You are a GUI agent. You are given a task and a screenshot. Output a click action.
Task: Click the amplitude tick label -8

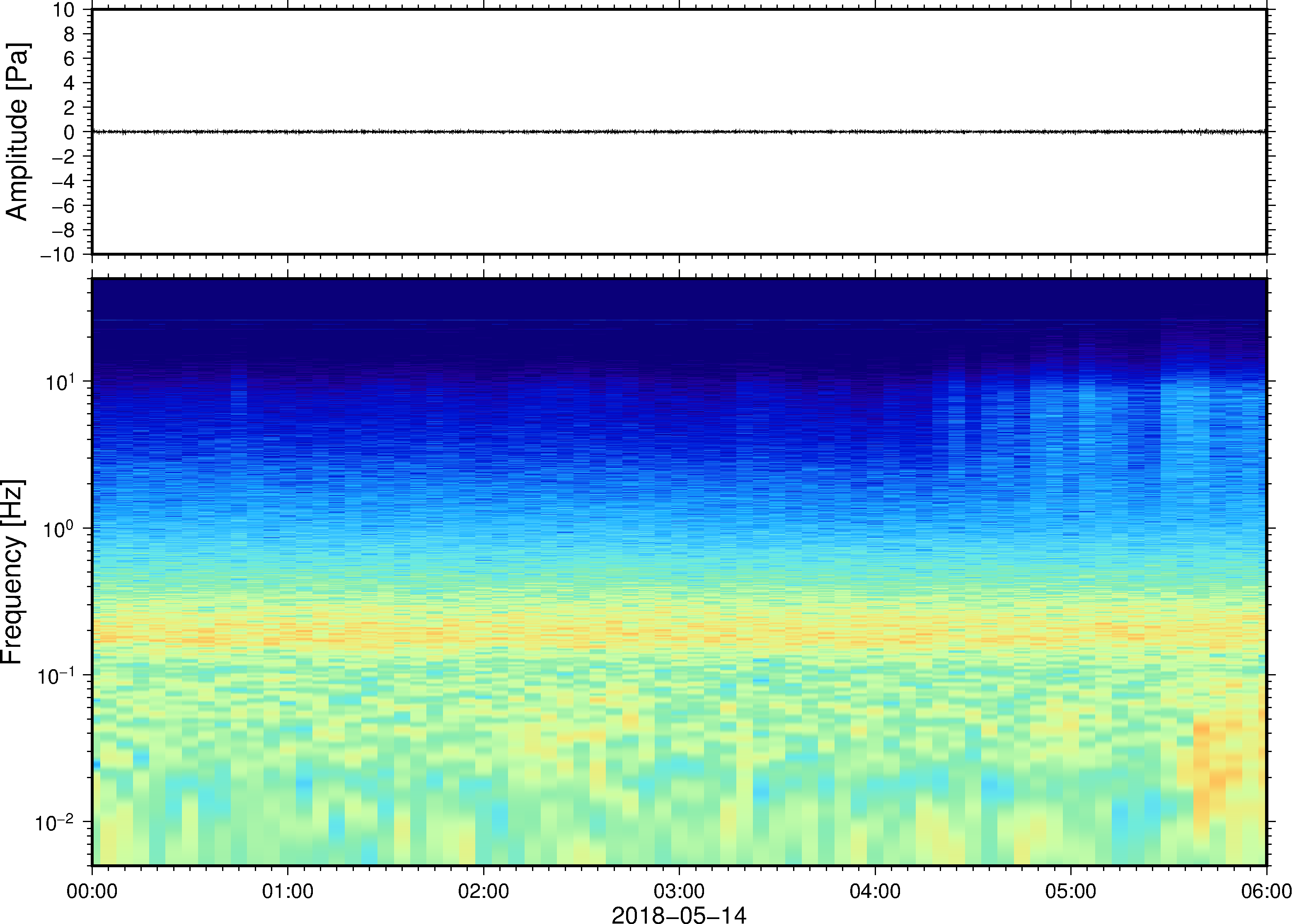(63, 230)
